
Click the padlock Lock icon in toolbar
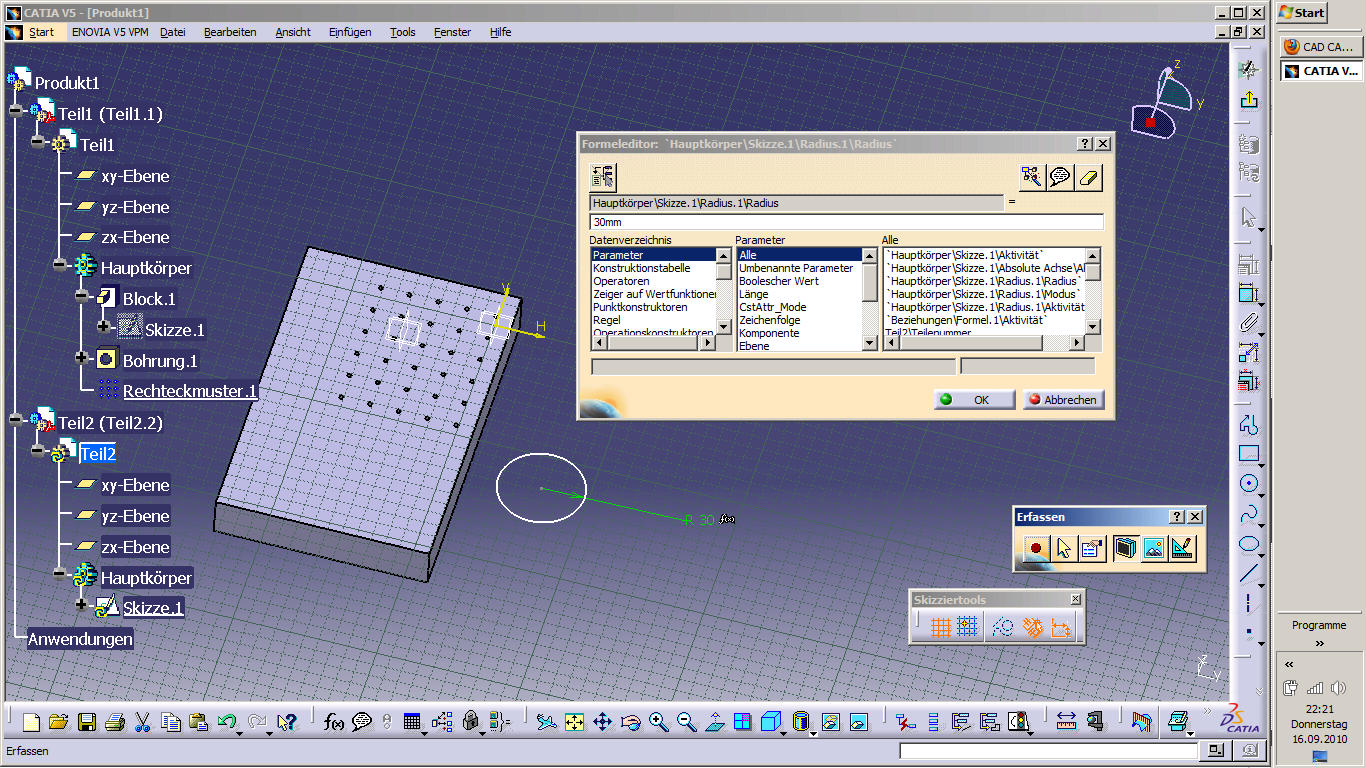click(471, 721)
